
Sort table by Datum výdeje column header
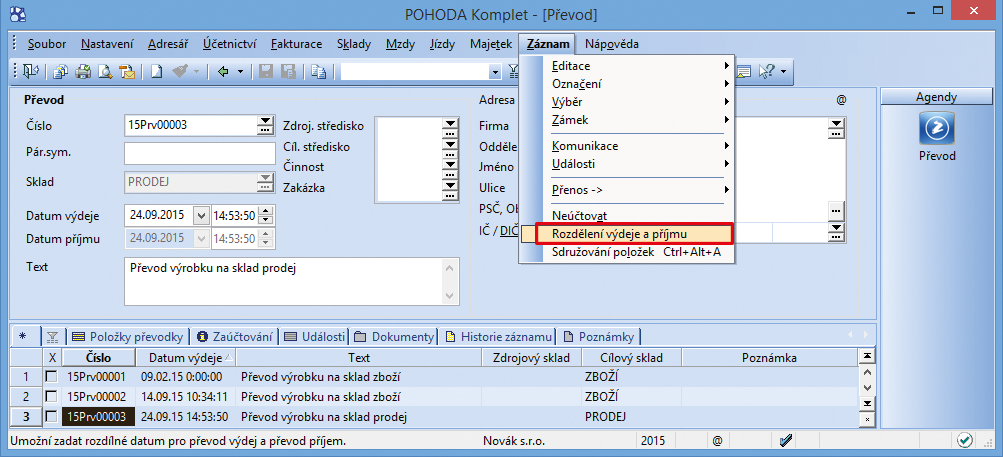click(x=186, y=357)
